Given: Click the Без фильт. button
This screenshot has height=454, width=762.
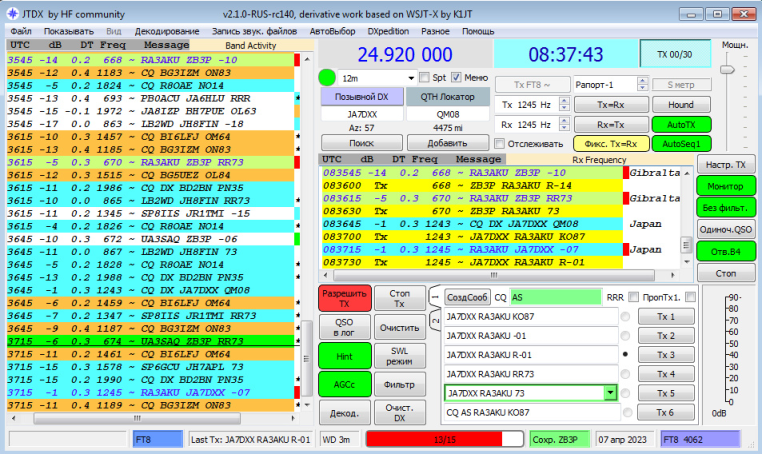Looking at the screenshot, I should (726, 208).
